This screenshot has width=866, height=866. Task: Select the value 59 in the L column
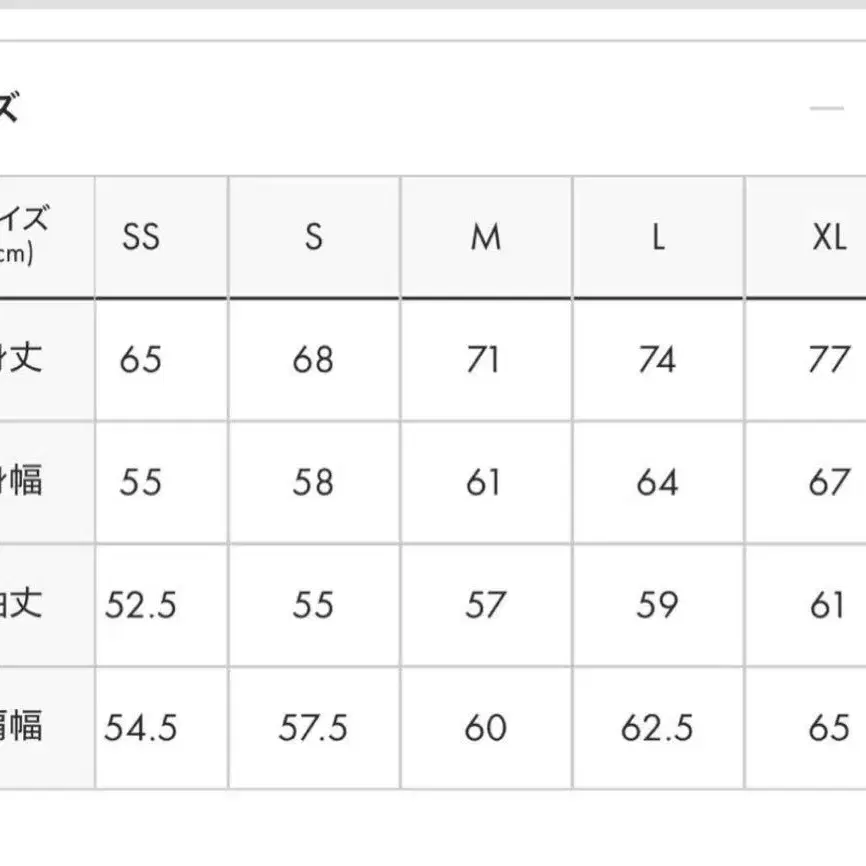(657, 605)
